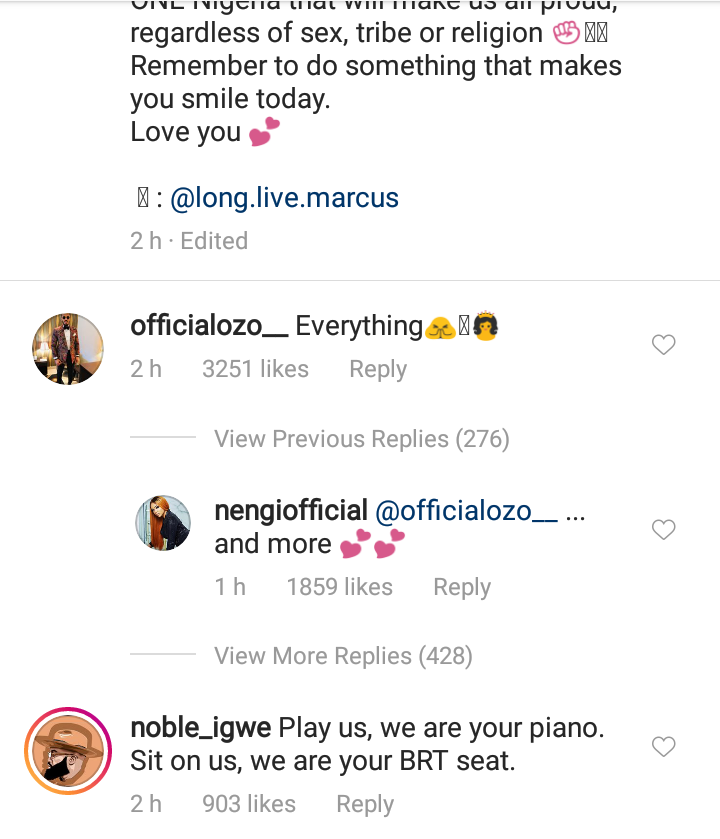Open nengiofficial's avatar photo

point(163,522)
